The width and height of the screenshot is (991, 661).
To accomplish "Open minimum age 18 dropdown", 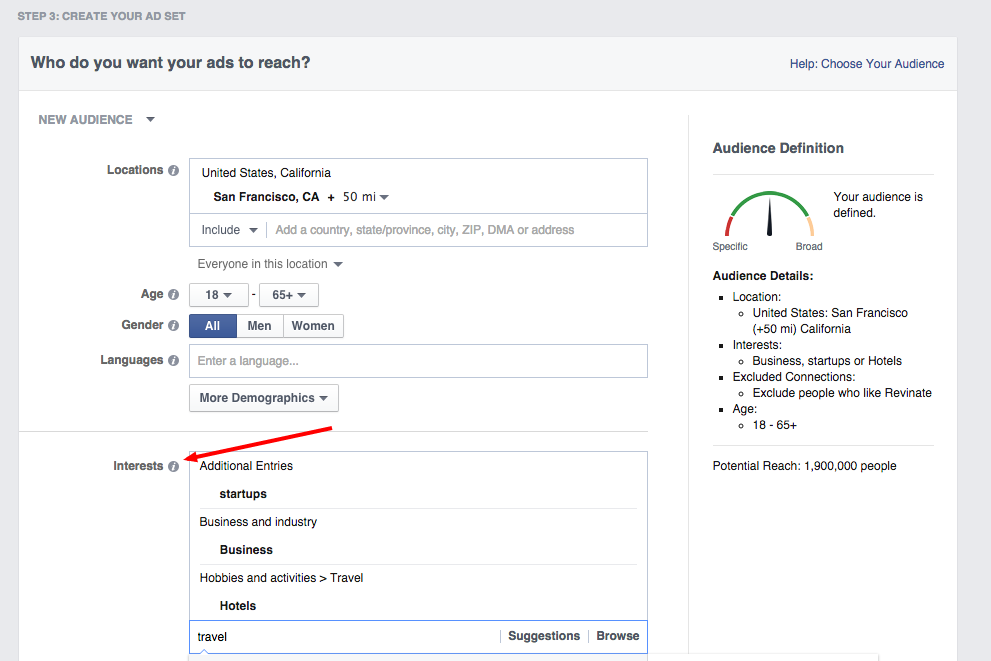I will tap(218, 295).
